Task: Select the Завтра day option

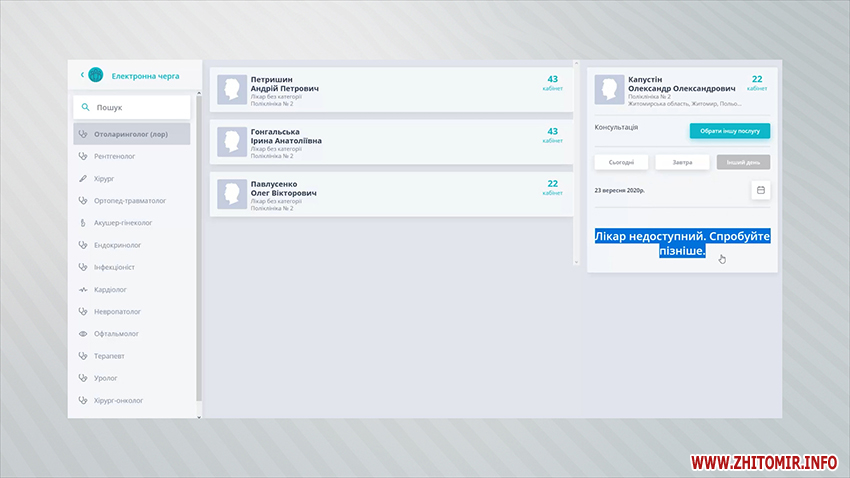Action: (x=683, y=162)
